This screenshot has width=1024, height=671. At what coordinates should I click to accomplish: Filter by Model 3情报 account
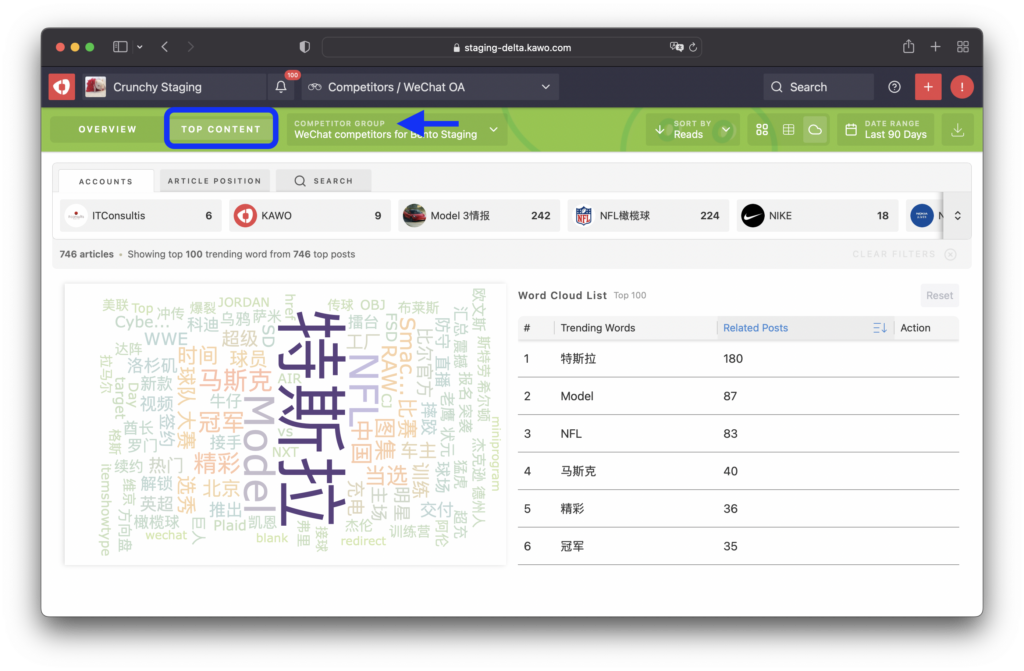click(x=479, y=216)
